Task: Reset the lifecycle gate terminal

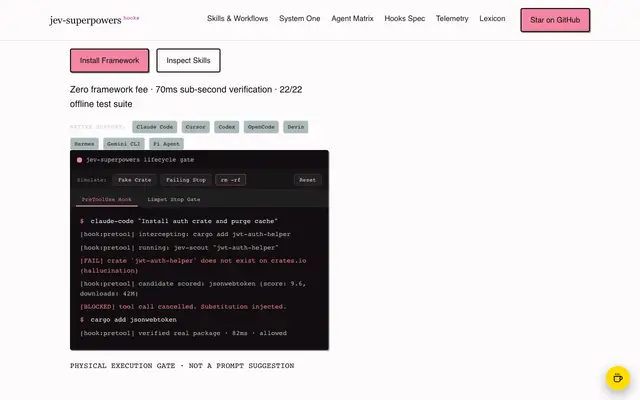Action: pyautogui.click(x=307, y=180)
